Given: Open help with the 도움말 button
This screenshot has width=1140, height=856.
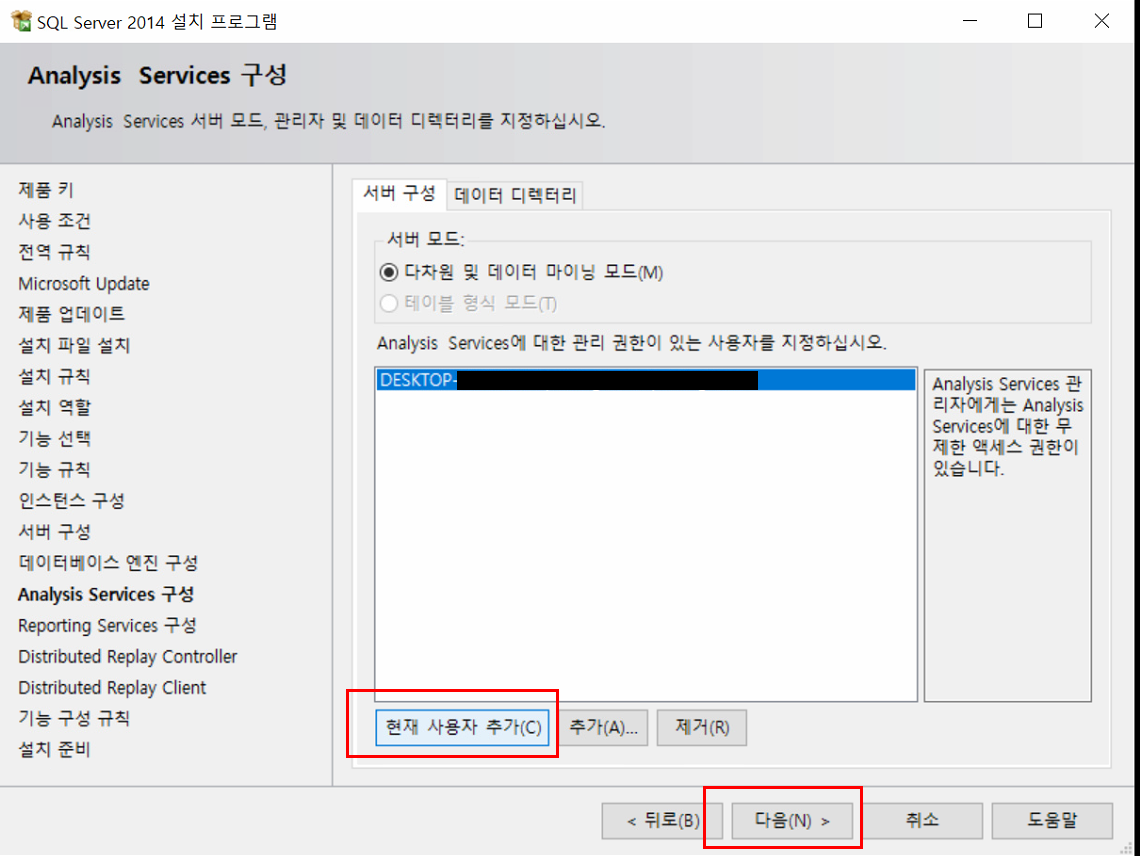Looking at the screenshot, I should pyautogui.click(x=1052, y=821).
